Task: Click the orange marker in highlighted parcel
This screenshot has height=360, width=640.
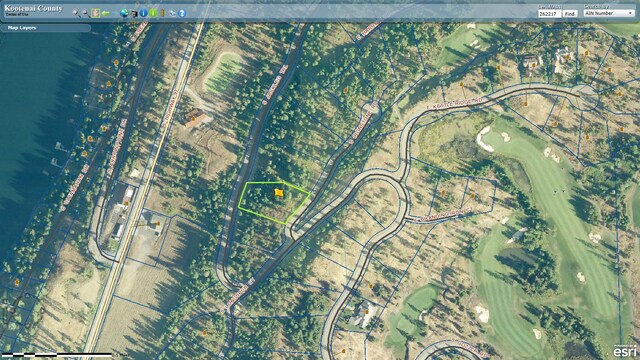Action: click(279, 192)
